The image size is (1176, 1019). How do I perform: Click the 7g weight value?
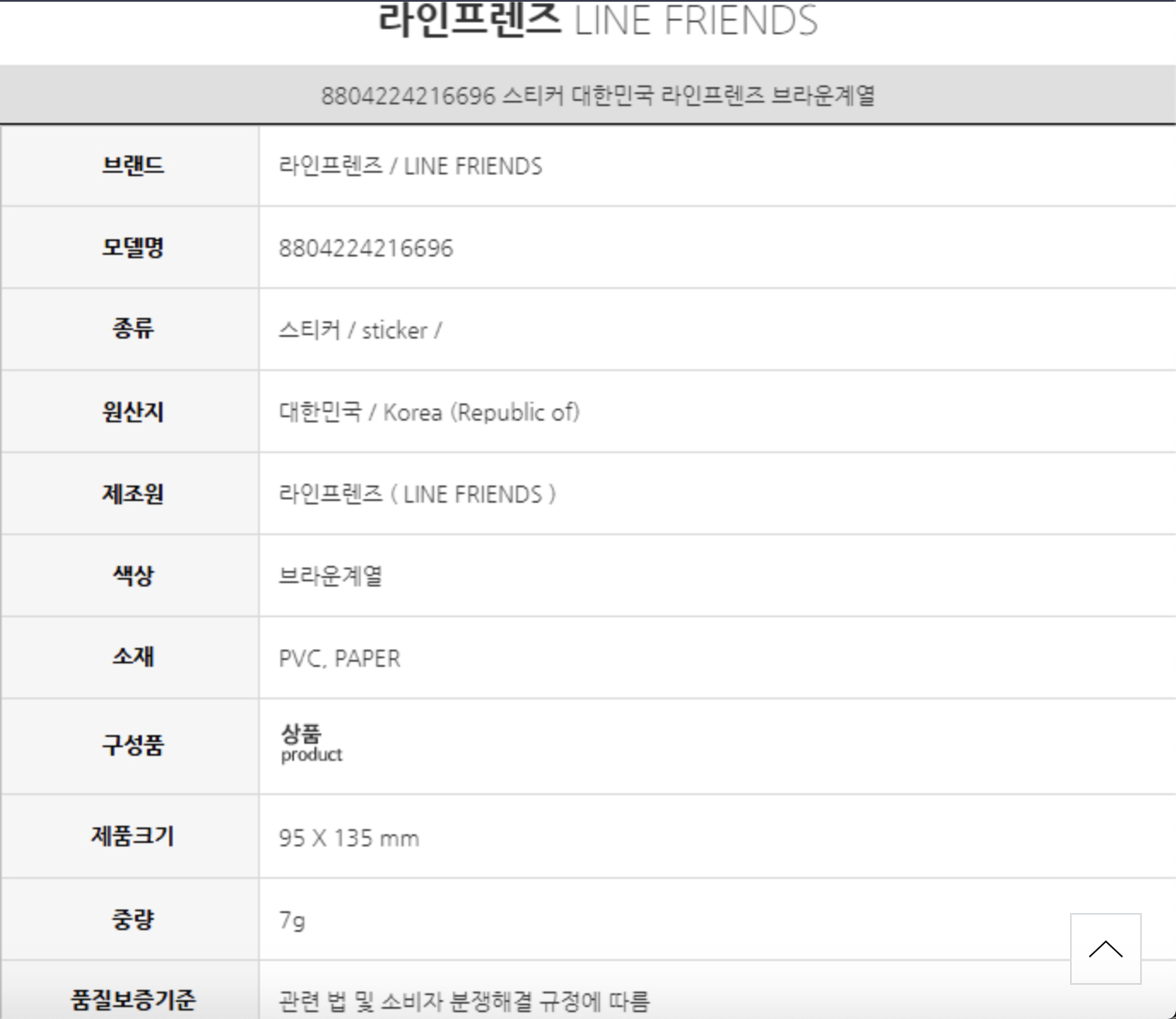click(291, 920)
